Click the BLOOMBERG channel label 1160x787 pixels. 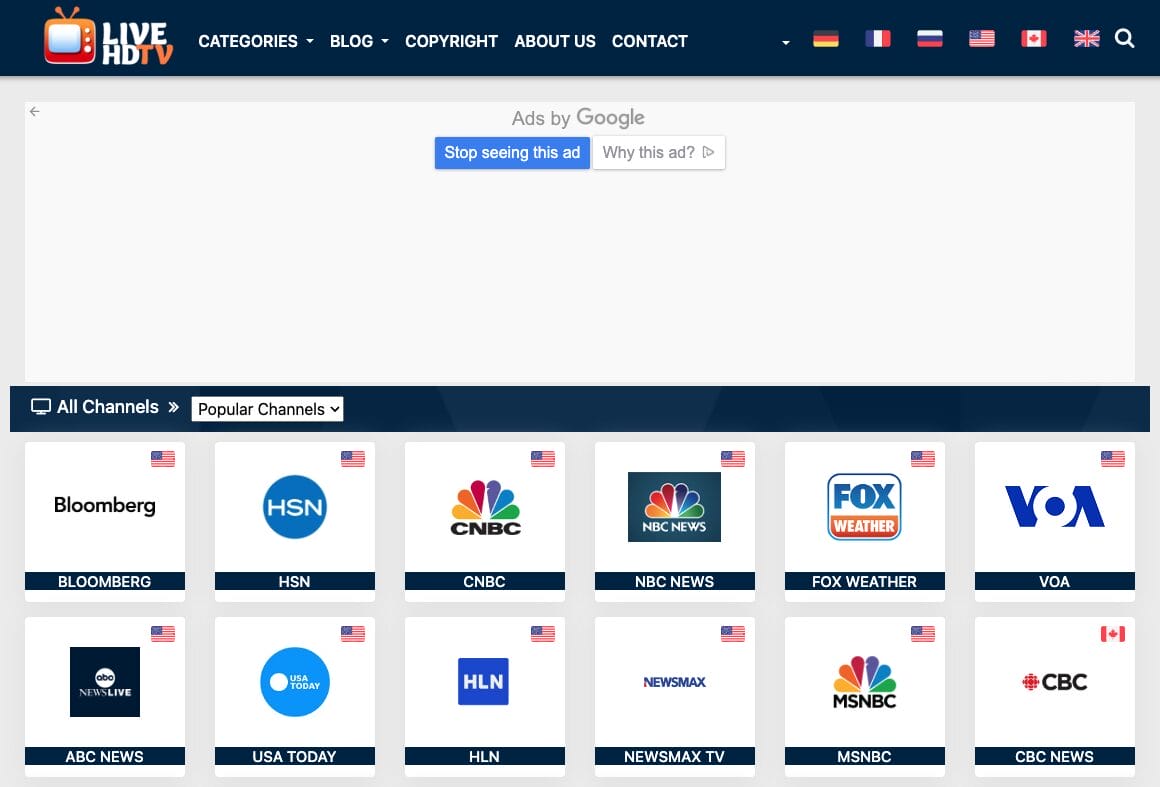click(104, 581)
